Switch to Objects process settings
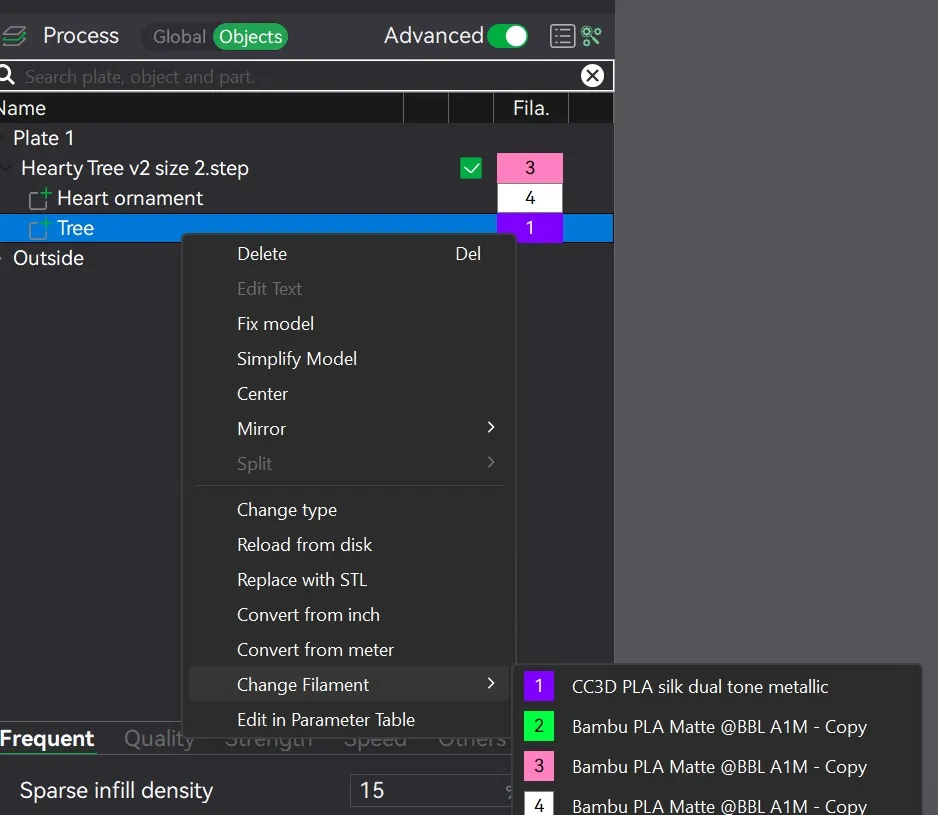Image resolution: width=938 pixels, height=815 pixels. coord(251,37)
